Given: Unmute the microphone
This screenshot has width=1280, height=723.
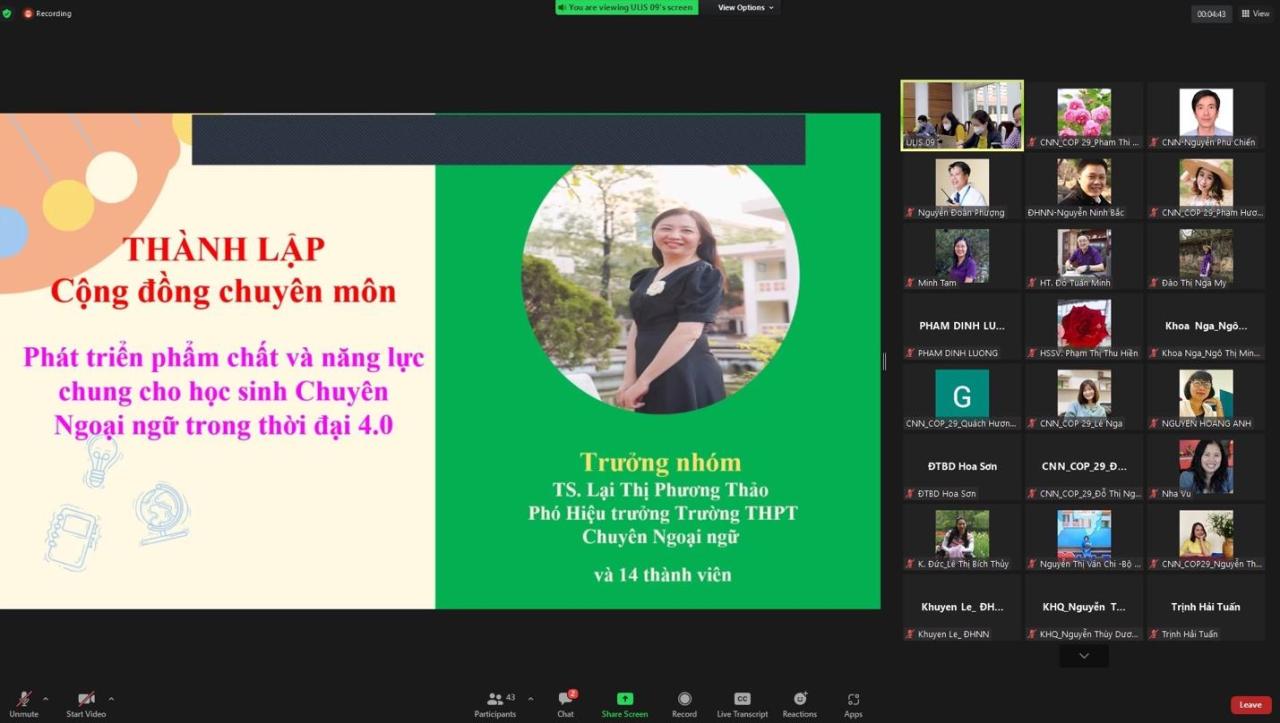Looking at the screenshot, I should click(x=22, y=699).
